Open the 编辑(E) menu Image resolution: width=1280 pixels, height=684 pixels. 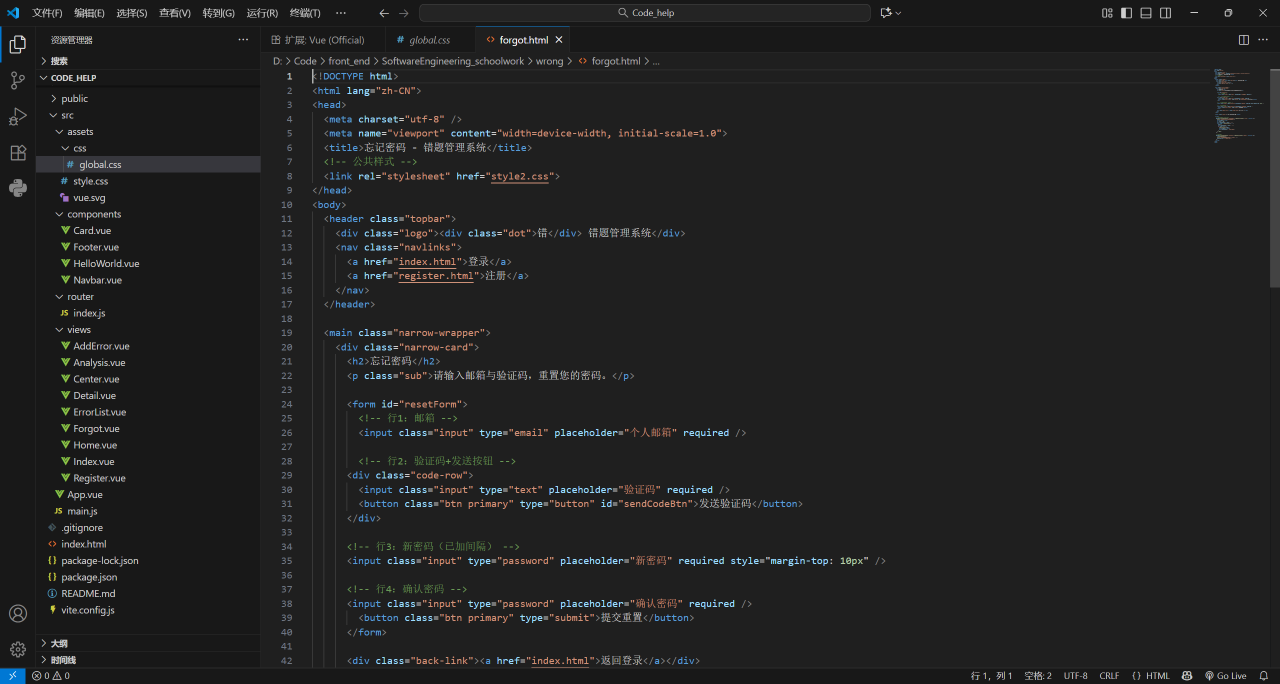pos(89,13)
